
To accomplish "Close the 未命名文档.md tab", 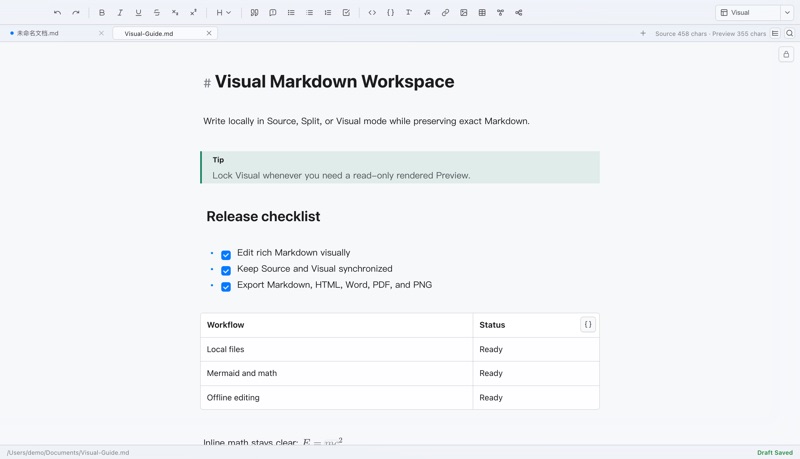I will [x=101, y=33].
